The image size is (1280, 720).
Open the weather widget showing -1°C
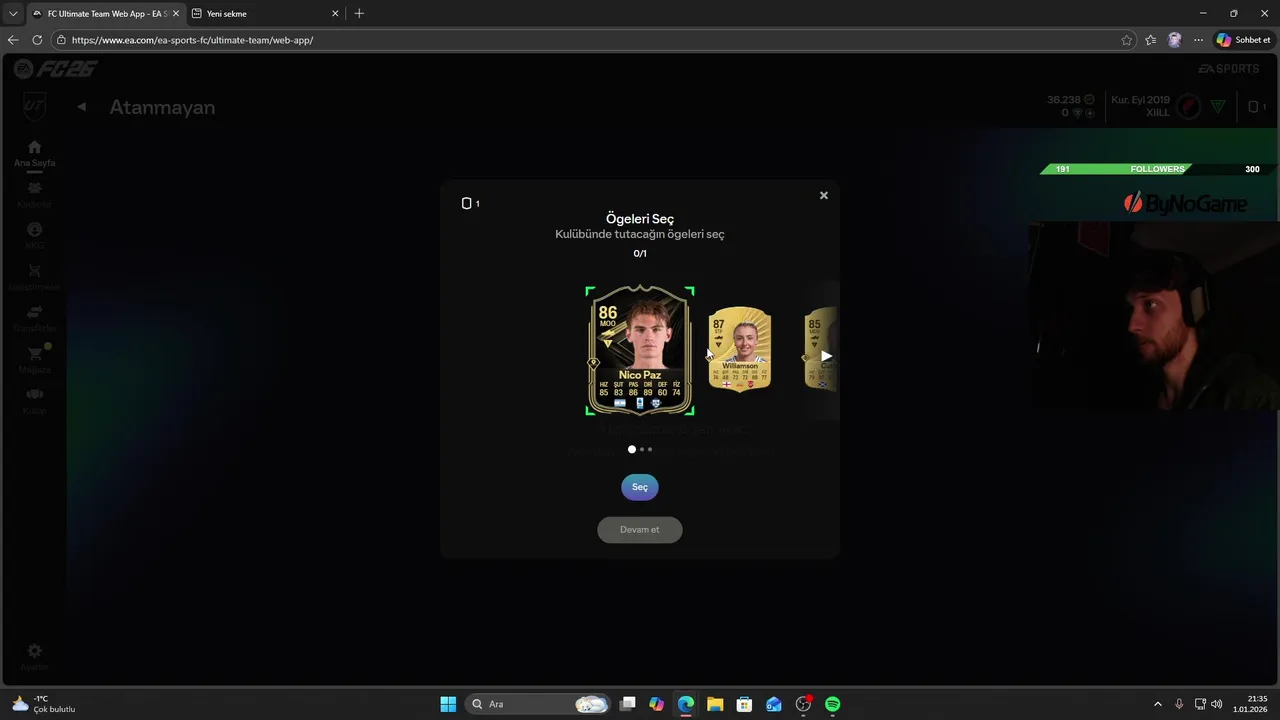pyautogui.click(x=44, y=704)
